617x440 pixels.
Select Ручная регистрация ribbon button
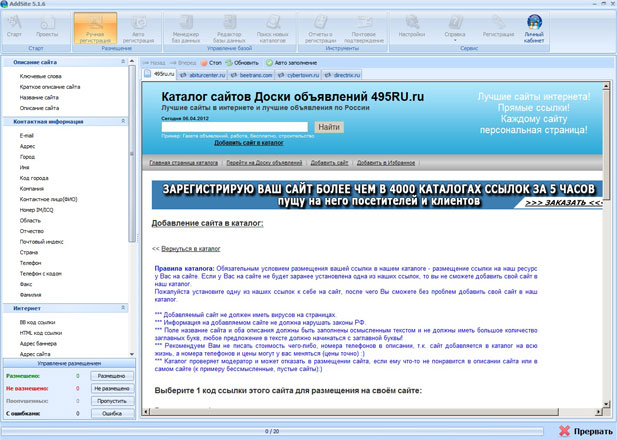(x=95, y=28)
